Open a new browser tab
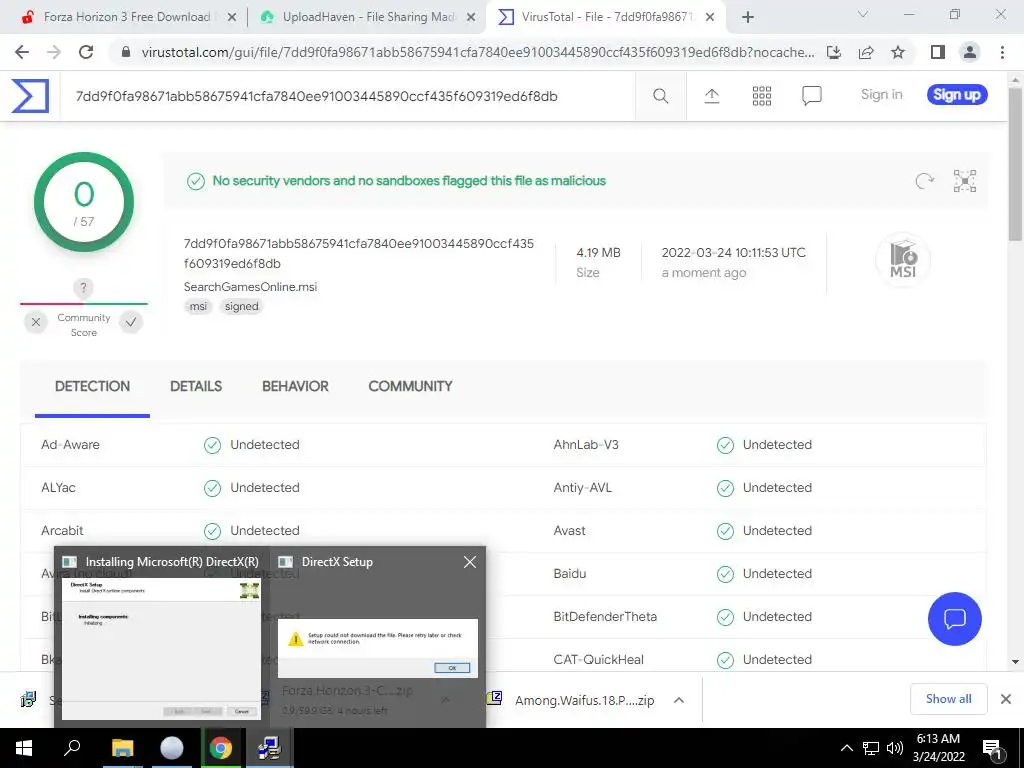Image resolution: width=1024 pixels, height=768 pixels. pyautogui.click(x=748, y=17)
